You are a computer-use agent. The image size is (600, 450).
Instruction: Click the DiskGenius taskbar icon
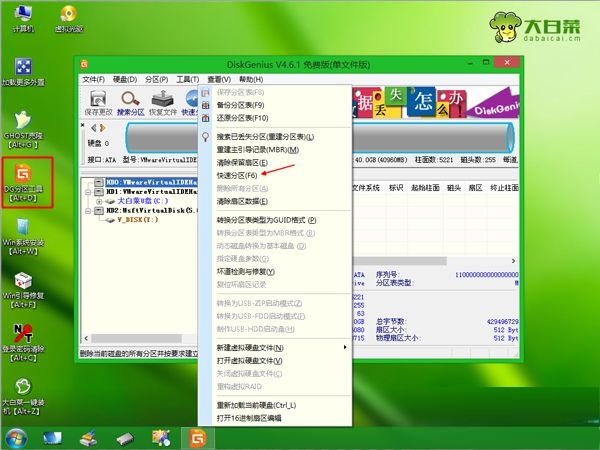point(196,437)
